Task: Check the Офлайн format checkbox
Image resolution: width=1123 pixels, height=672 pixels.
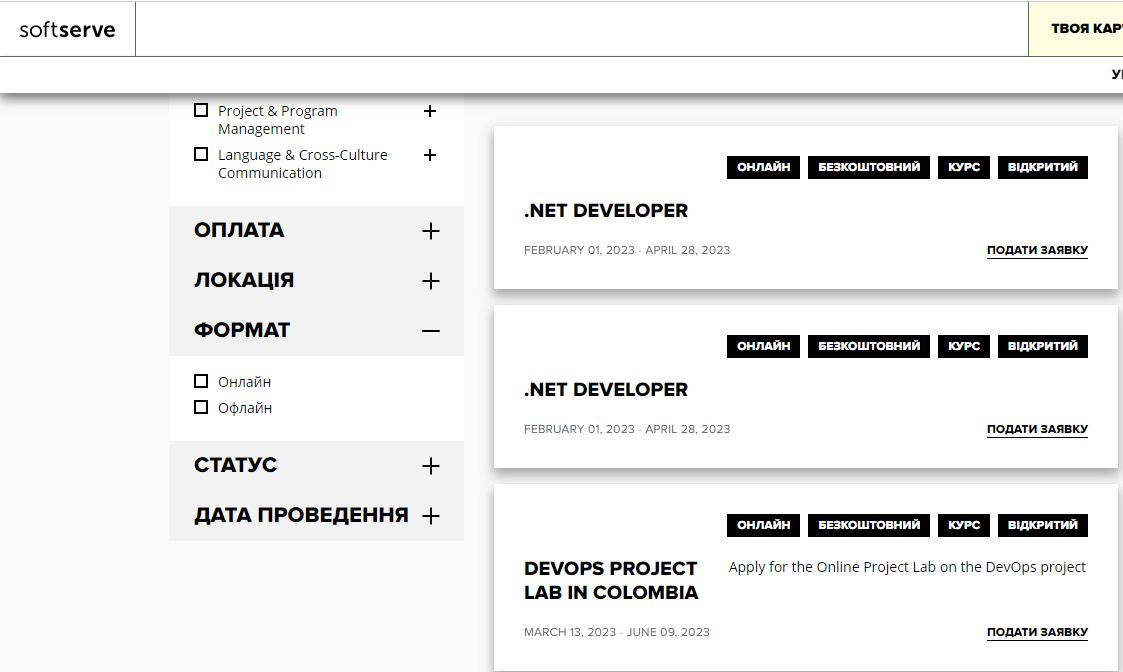Action: point(201,408)
